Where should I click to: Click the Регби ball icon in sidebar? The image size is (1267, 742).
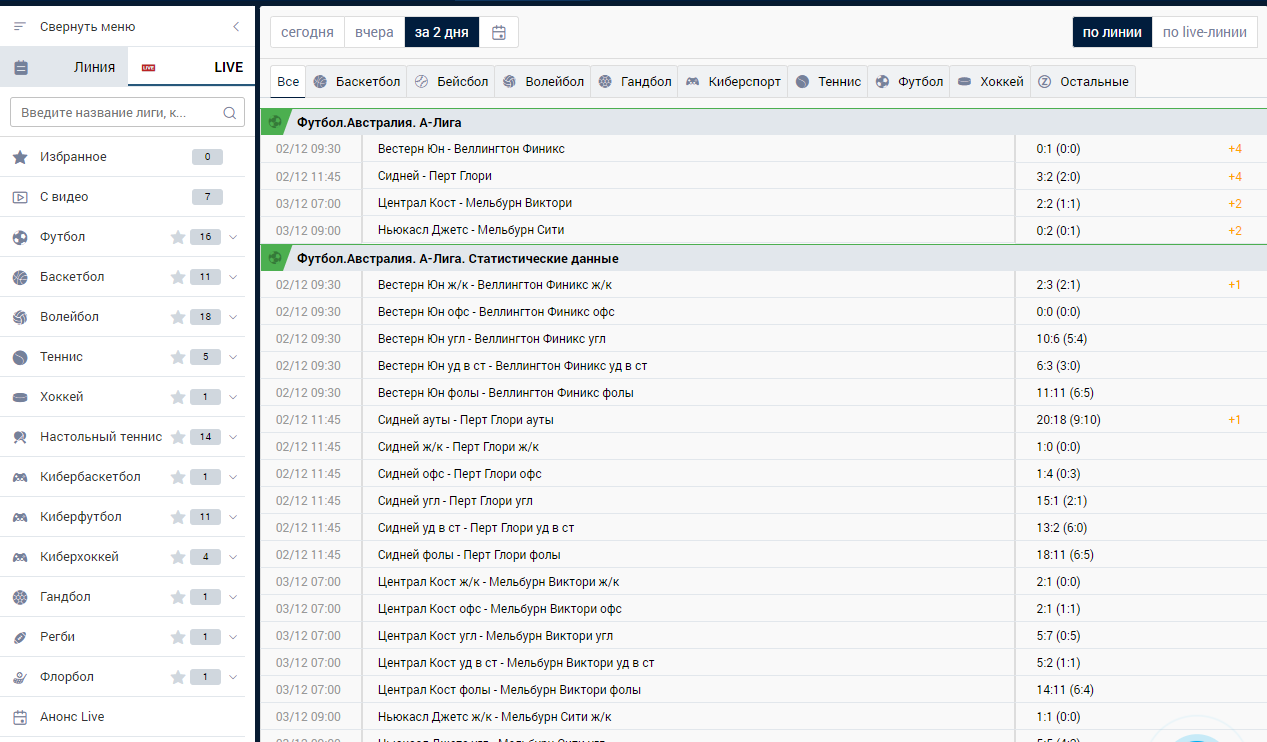(x=20, y=637)
